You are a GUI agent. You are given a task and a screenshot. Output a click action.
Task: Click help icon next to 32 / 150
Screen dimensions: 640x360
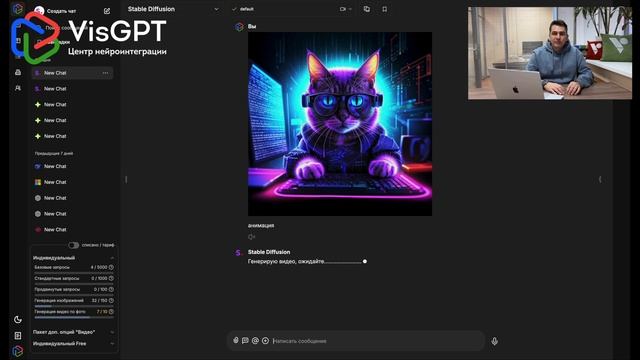pos(111,300)
